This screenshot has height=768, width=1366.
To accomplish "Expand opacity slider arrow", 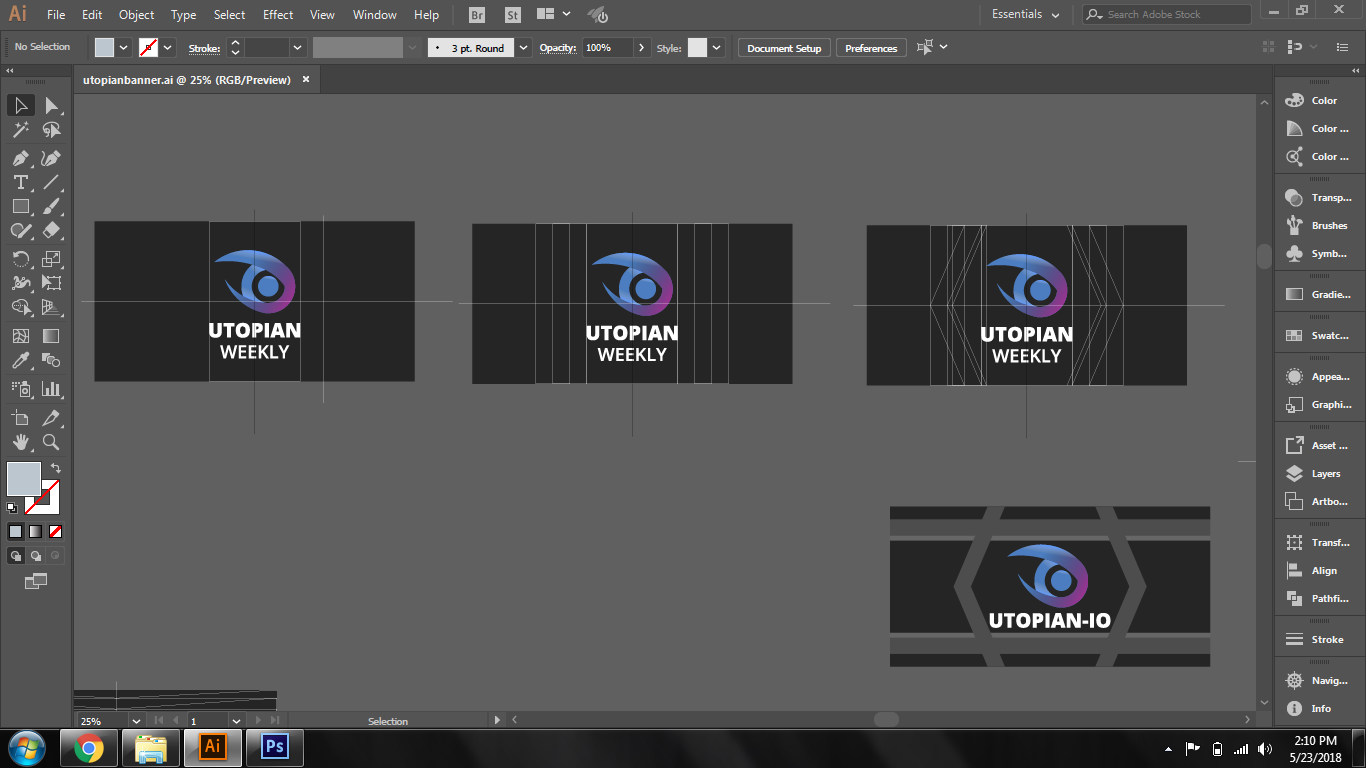I will 642,47.
